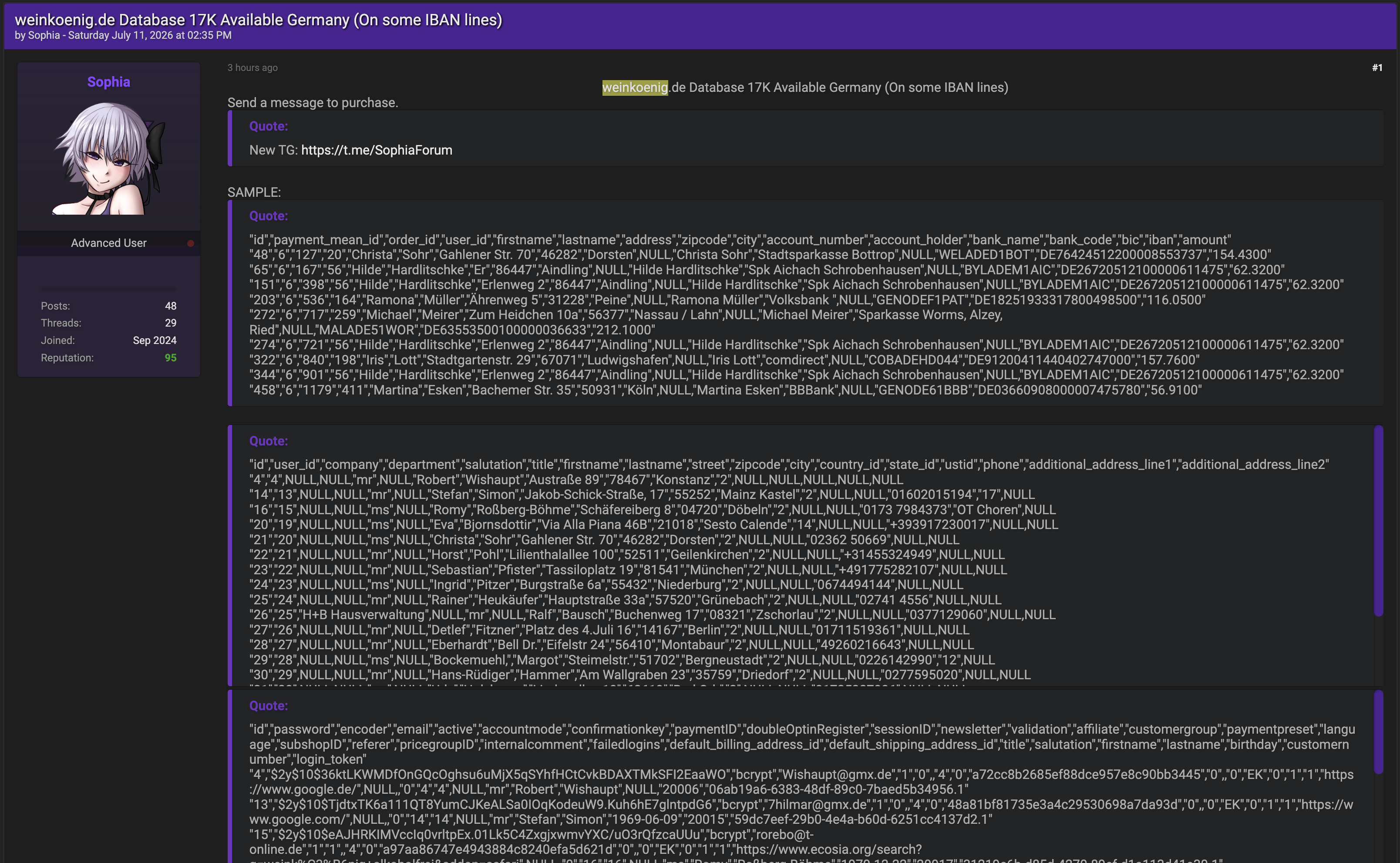1400x863 pixels.
Task: Open Sophia's profile via the username link
Action: (x=108, y=81)
